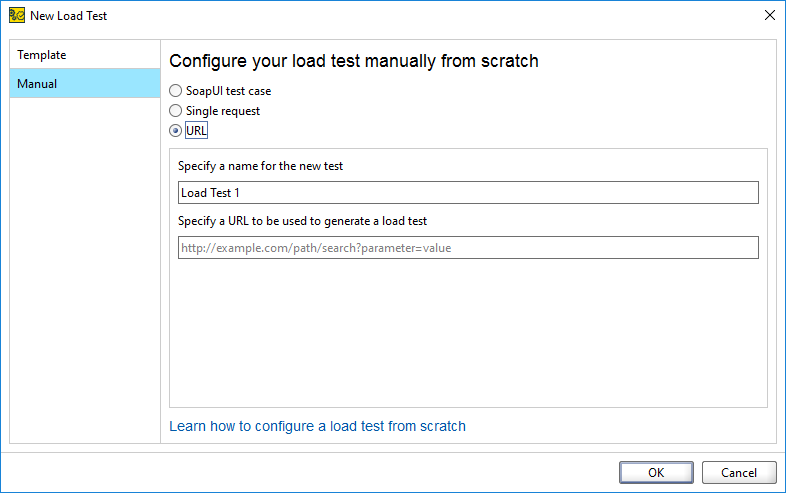Select the SoapUI test case radio button
Image resolution: width=786 pixels, height=493 pixels.
[175, 91]
